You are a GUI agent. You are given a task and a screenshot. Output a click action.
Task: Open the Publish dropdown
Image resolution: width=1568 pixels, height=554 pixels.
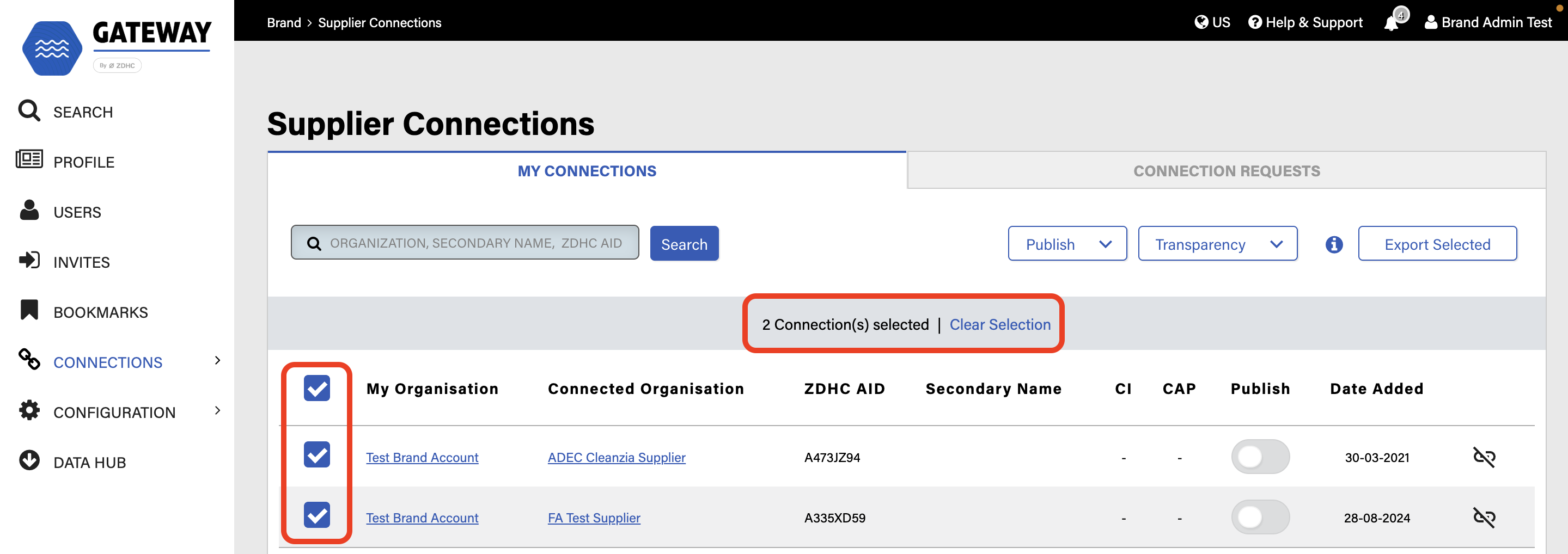pos(1066,244)
